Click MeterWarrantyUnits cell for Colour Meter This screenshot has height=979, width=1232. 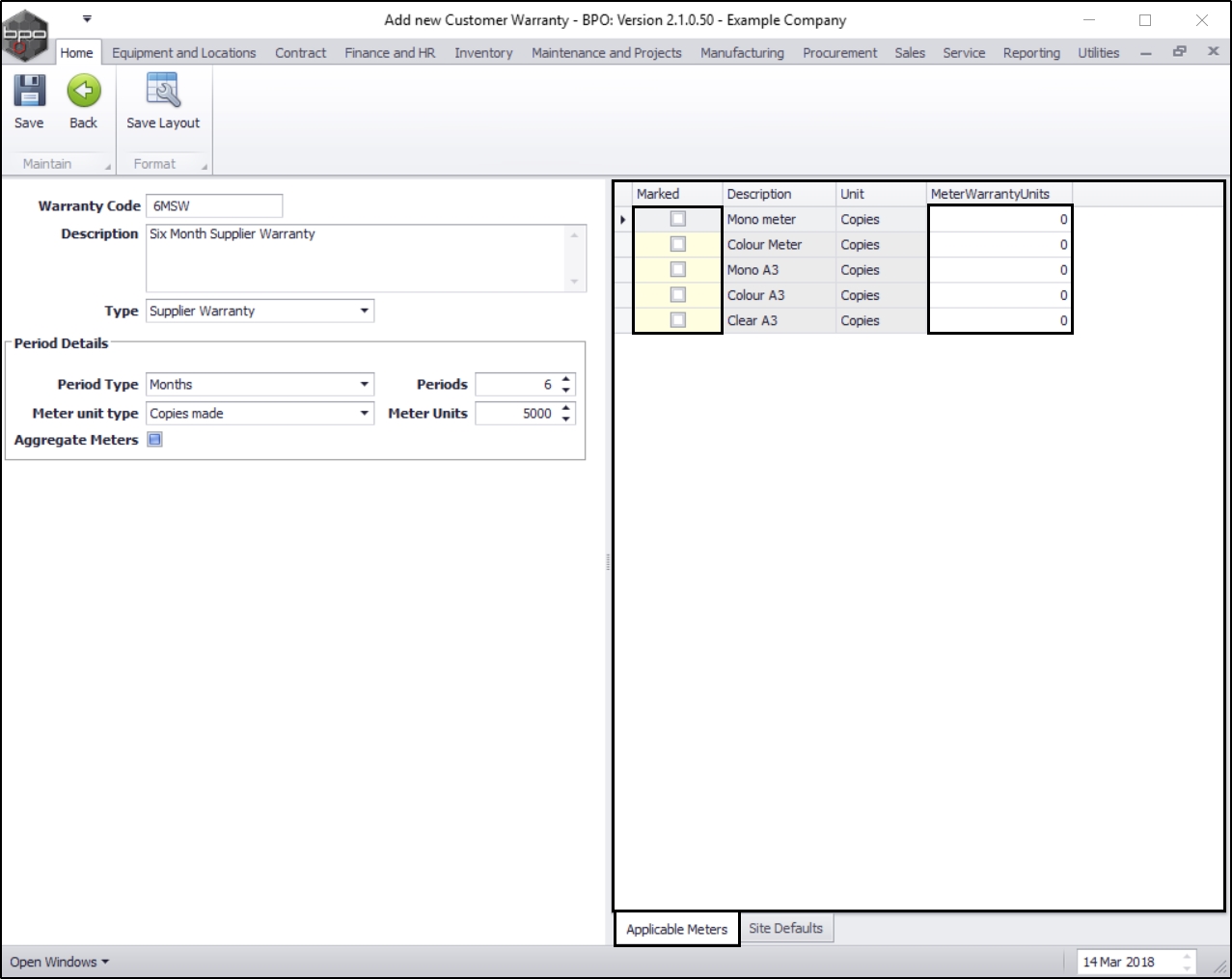pyautogui.click(x=999, y=244)
